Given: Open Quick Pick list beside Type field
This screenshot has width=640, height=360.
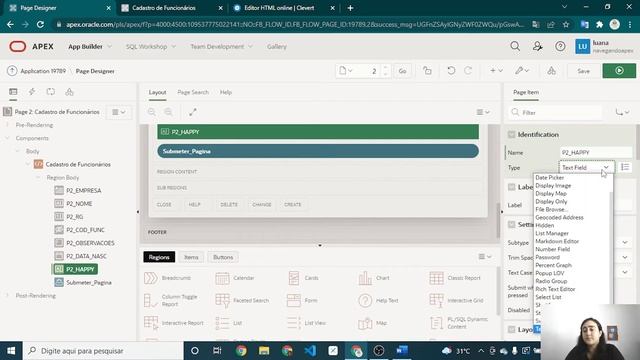Looking at the screenshot, I should tap(625, 167).
